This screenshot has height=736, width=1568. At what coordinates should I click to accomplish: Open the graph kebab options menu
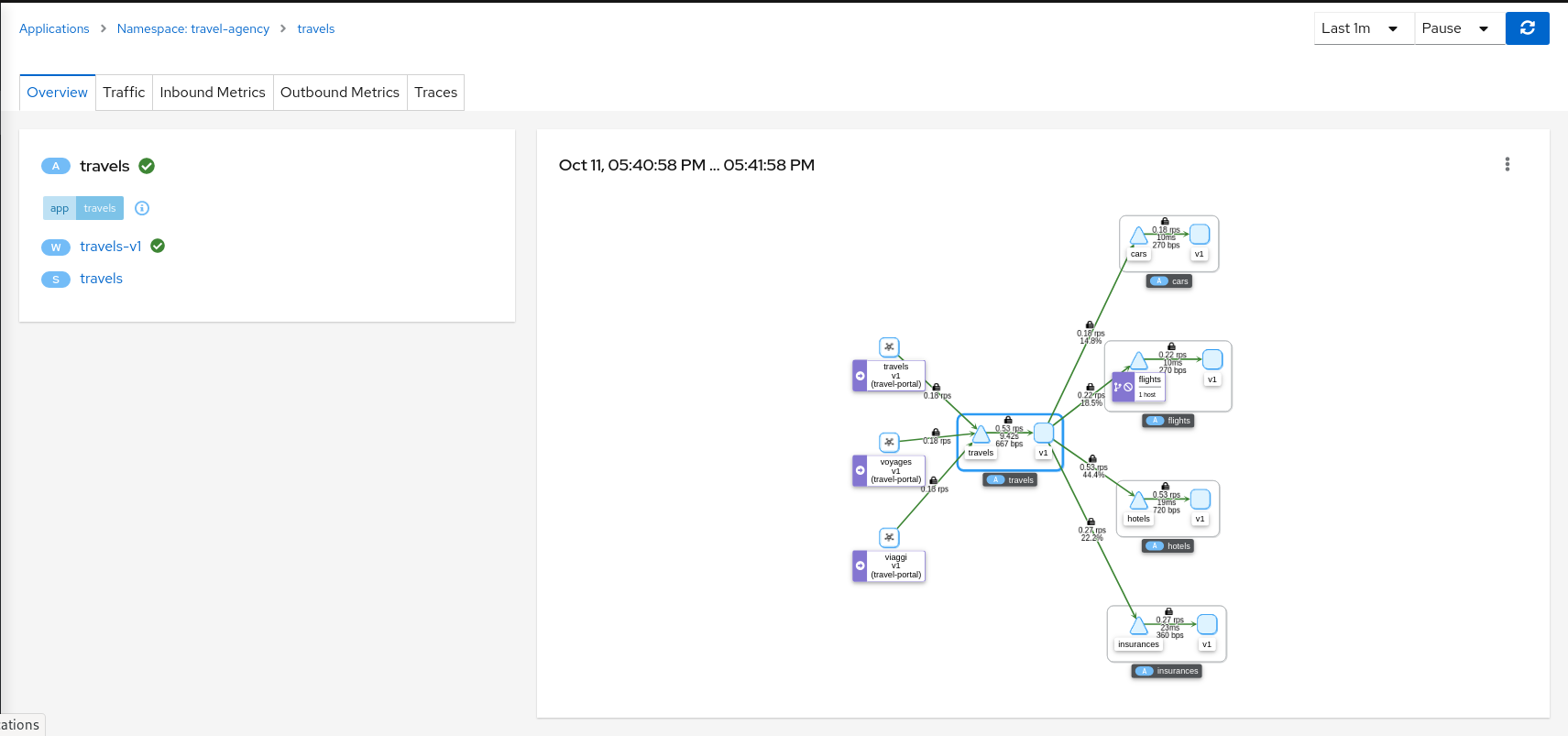(x=1507, y=164)
